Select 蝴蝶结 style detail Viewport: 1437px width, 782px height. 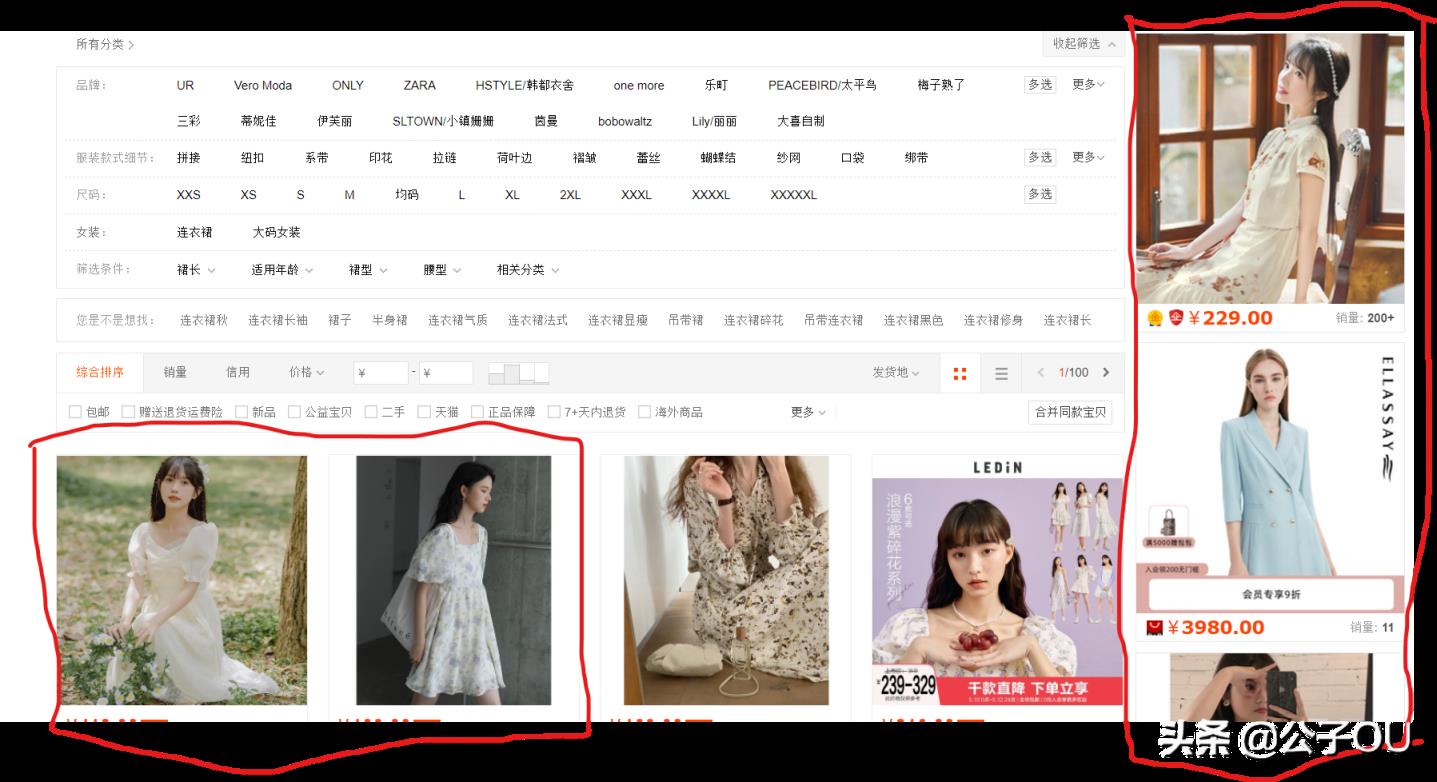tap(718, 158)
